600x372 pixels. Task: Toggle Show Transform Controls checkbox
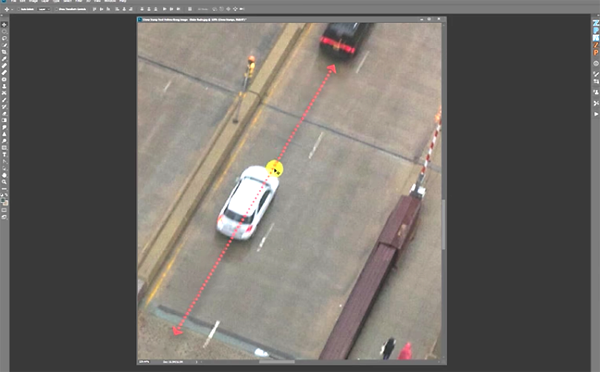click(x=56, y=9)
